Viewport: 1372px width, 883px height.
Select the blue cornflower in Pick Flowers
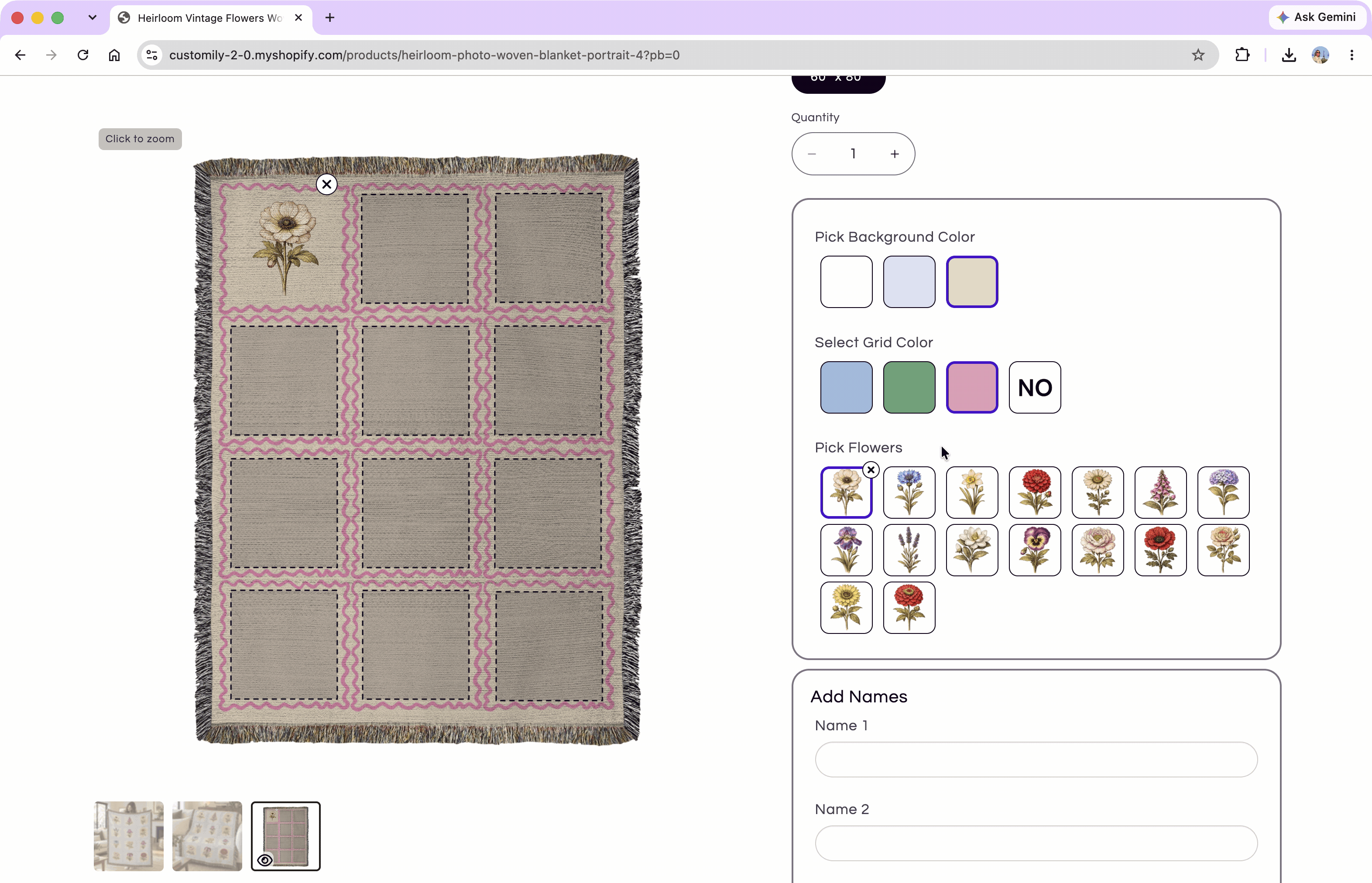pyautogui.click(x=909, y=493)
